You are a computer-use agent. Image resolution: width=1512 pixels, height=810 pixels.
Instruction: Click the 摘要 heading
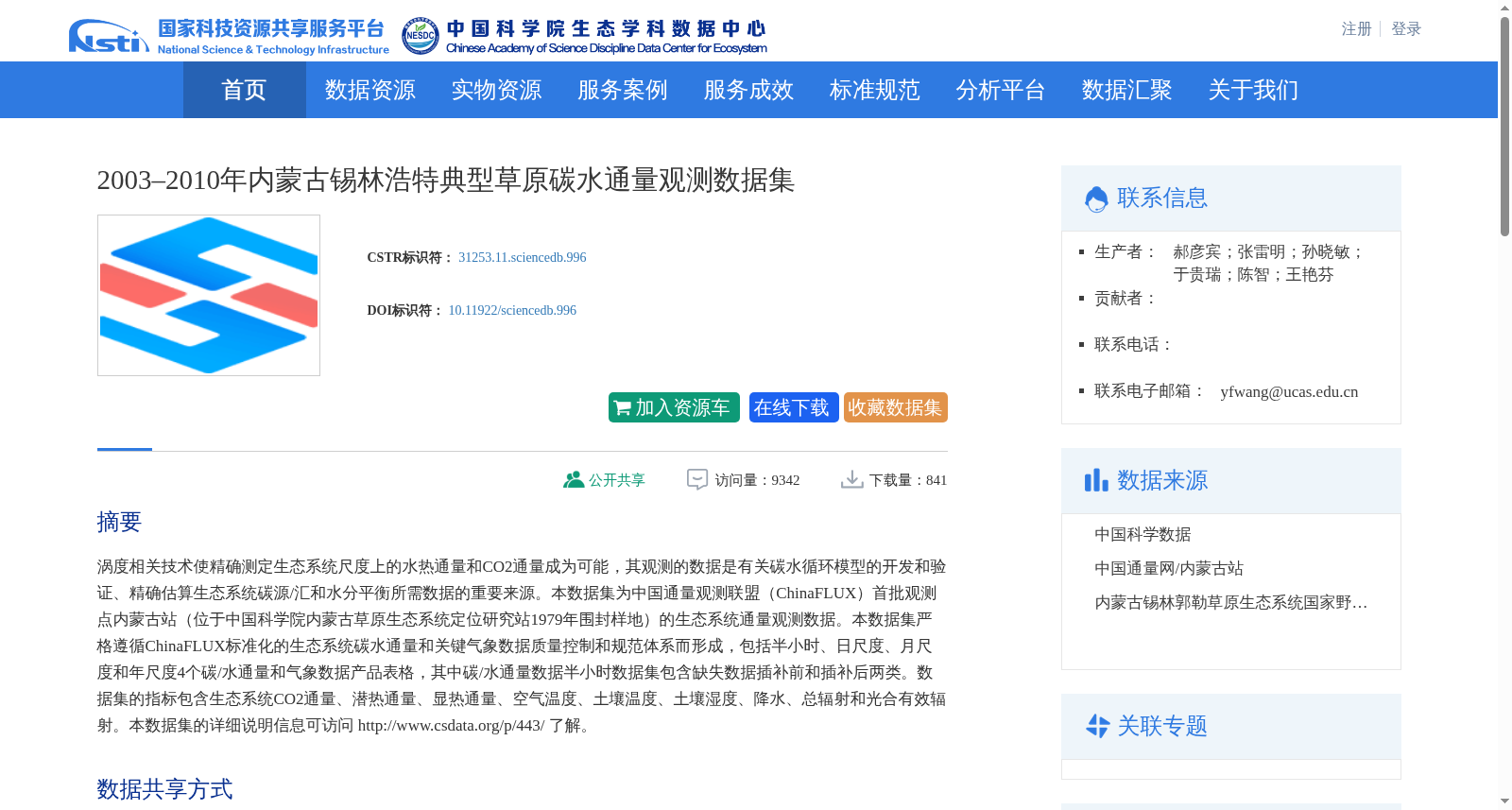pos(119,522)
